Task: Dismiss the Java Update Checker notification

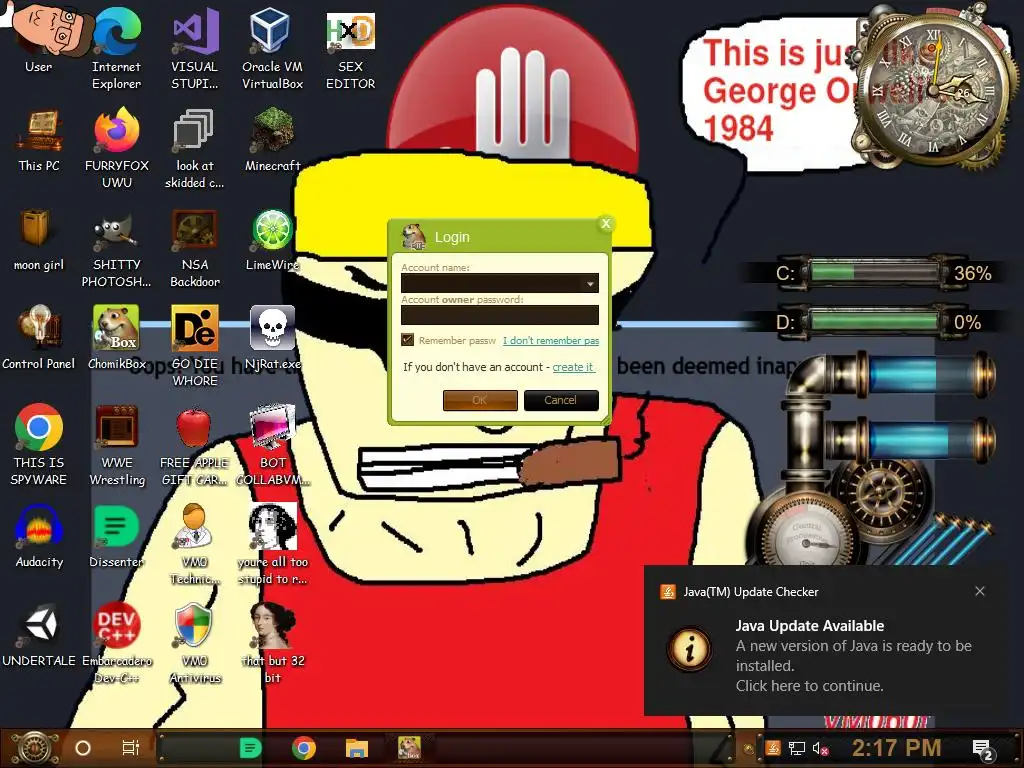Action: pyautogui.click(x=980, y=591)
